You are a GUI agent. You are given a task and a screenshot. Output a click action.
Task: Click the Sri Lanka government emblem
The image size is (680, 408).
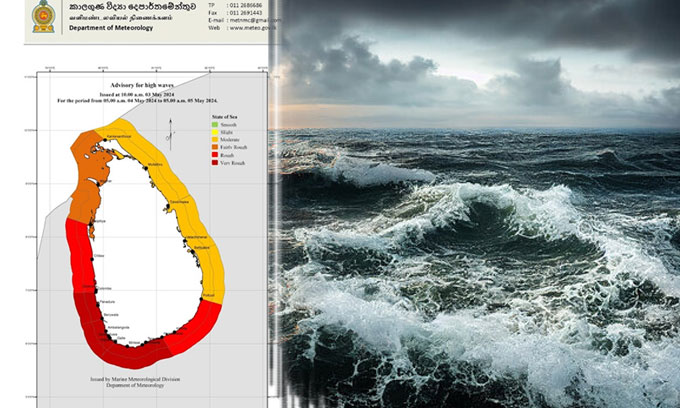(x=43, y=16)
